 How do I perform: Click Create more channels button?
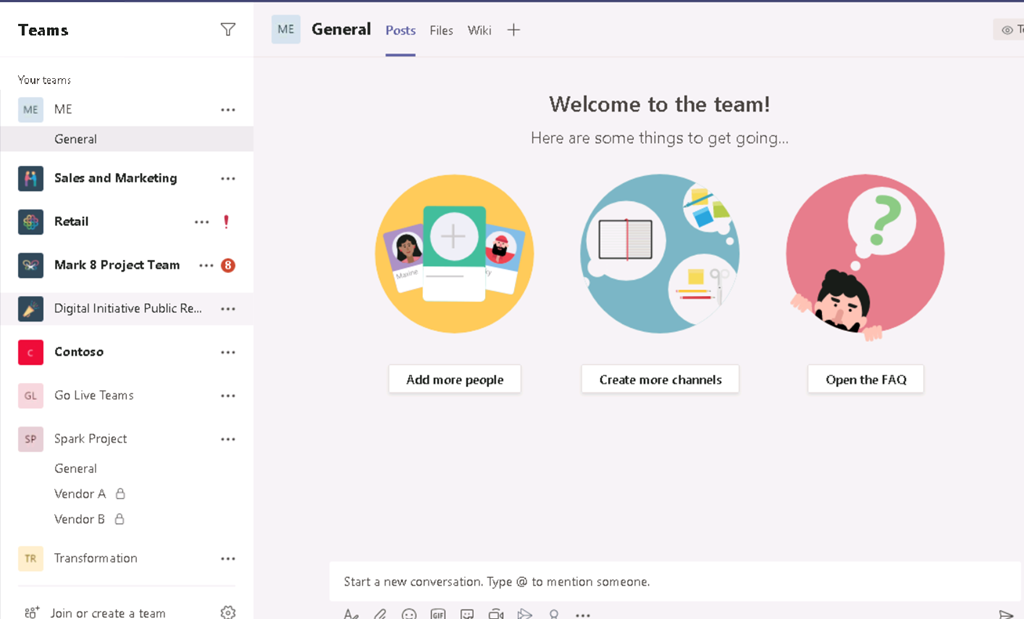[x=660, y=379]
